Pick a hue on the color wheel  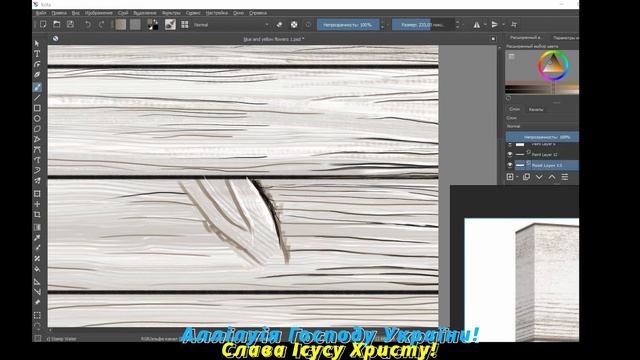point(553,65)
